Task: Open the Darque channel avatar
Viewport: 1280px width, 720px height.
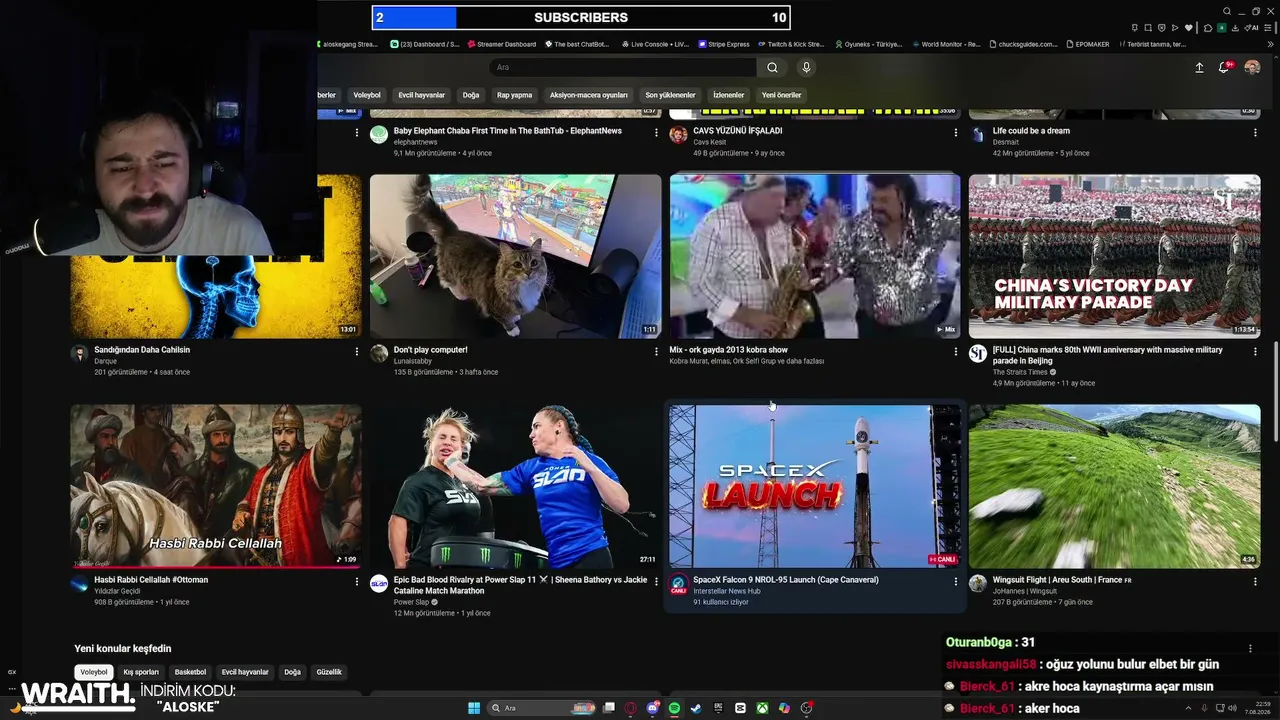Action: [x=80, y=354]
